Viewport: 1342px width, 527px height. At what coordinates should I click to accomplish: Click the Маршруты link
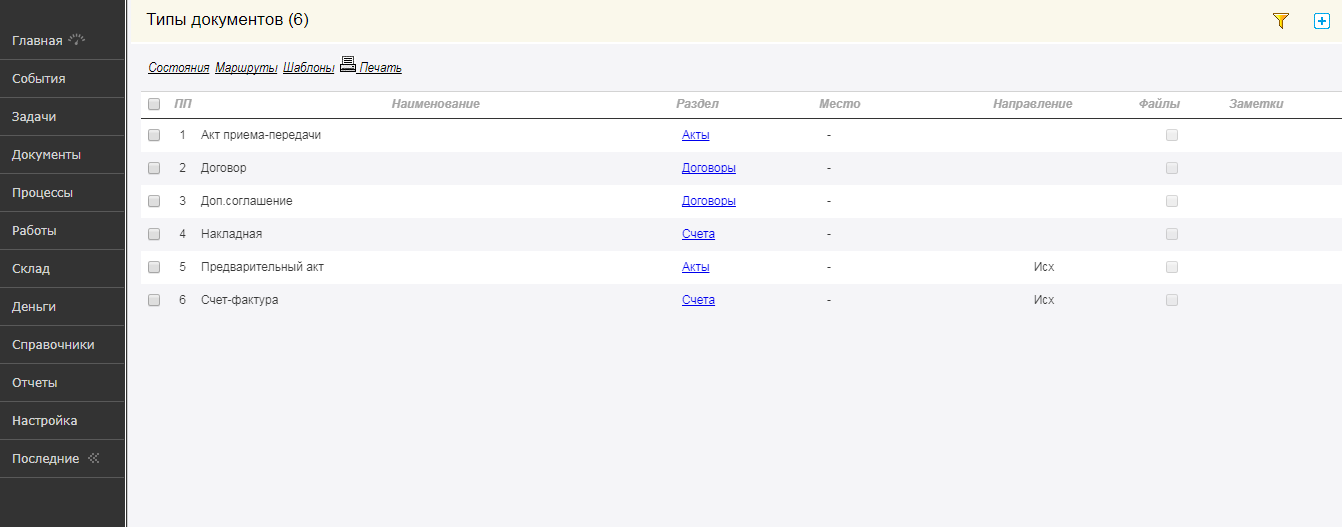tap(246, 68)
